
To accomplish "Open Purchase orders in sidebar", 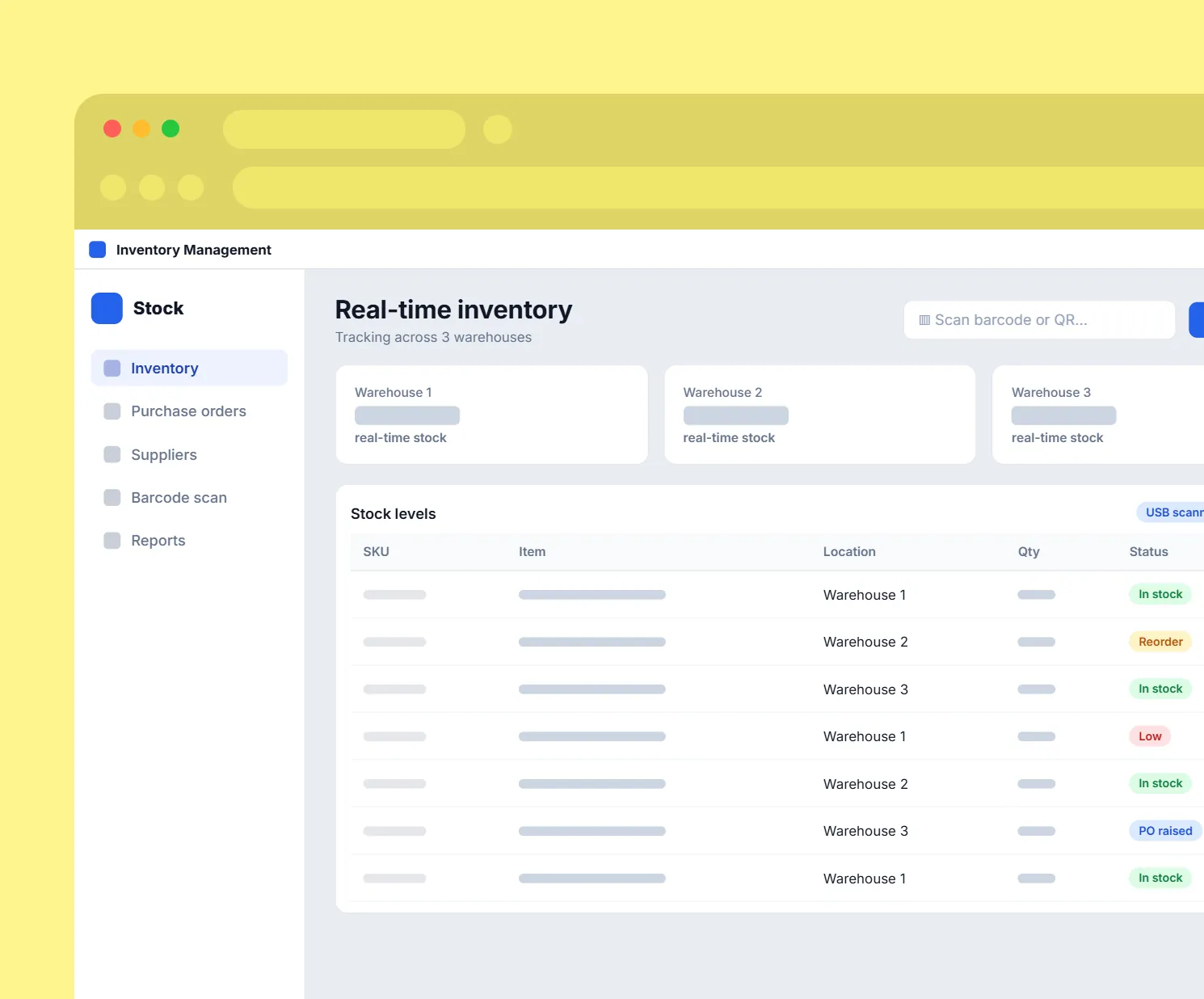I will tap(189, 411).
